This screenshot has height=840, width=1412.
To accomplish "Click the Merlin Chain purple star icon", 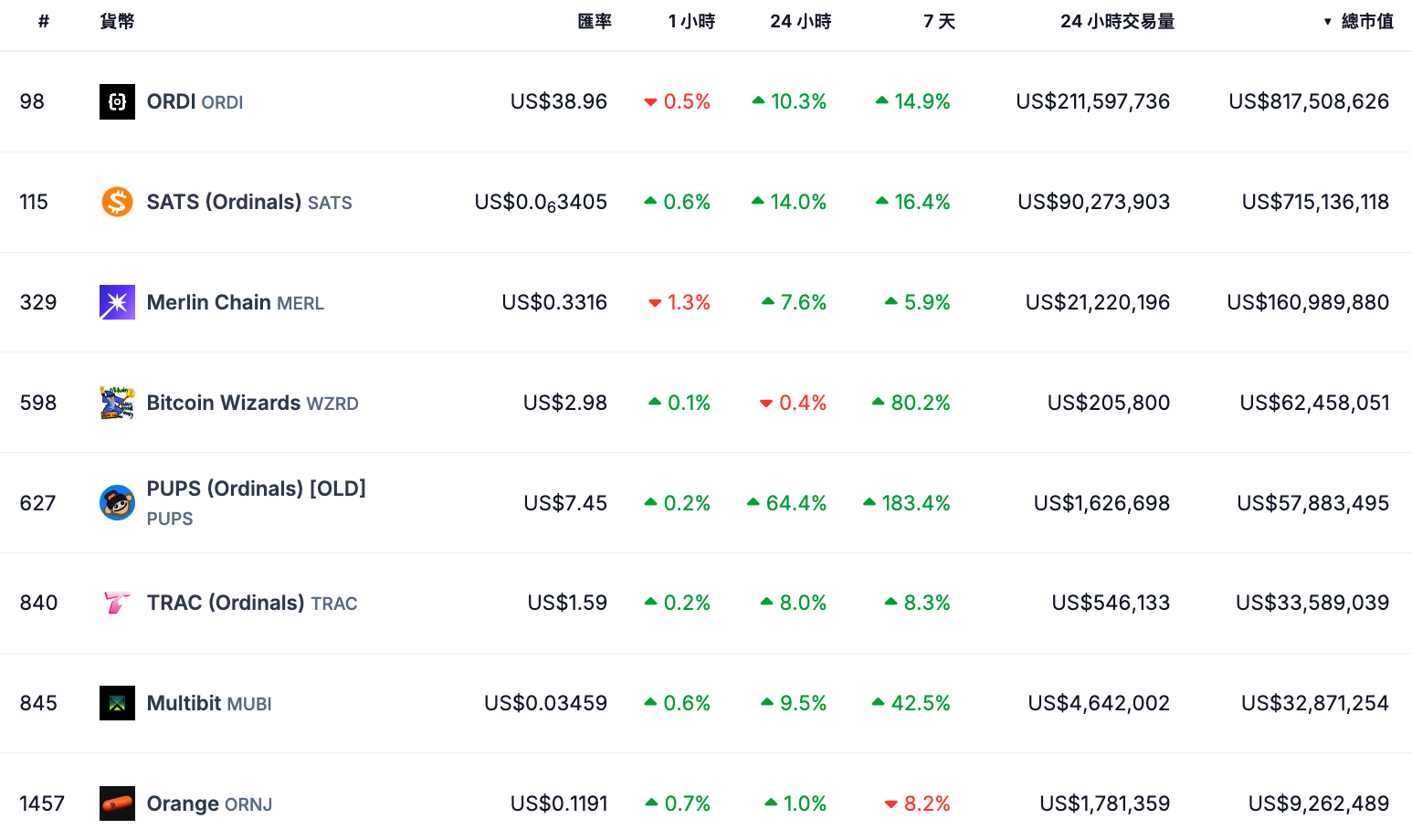I will (117, 302).
